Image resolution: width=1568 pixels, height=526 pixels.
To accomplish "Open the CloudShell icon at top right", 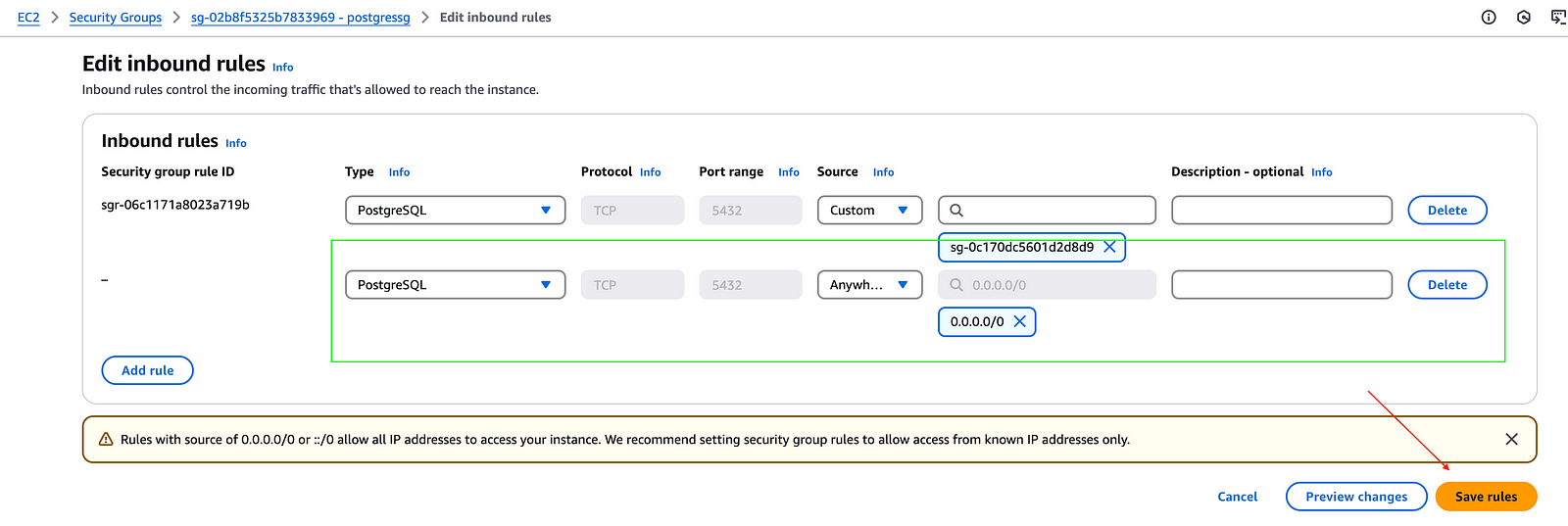I will [x=1557, y=18].
